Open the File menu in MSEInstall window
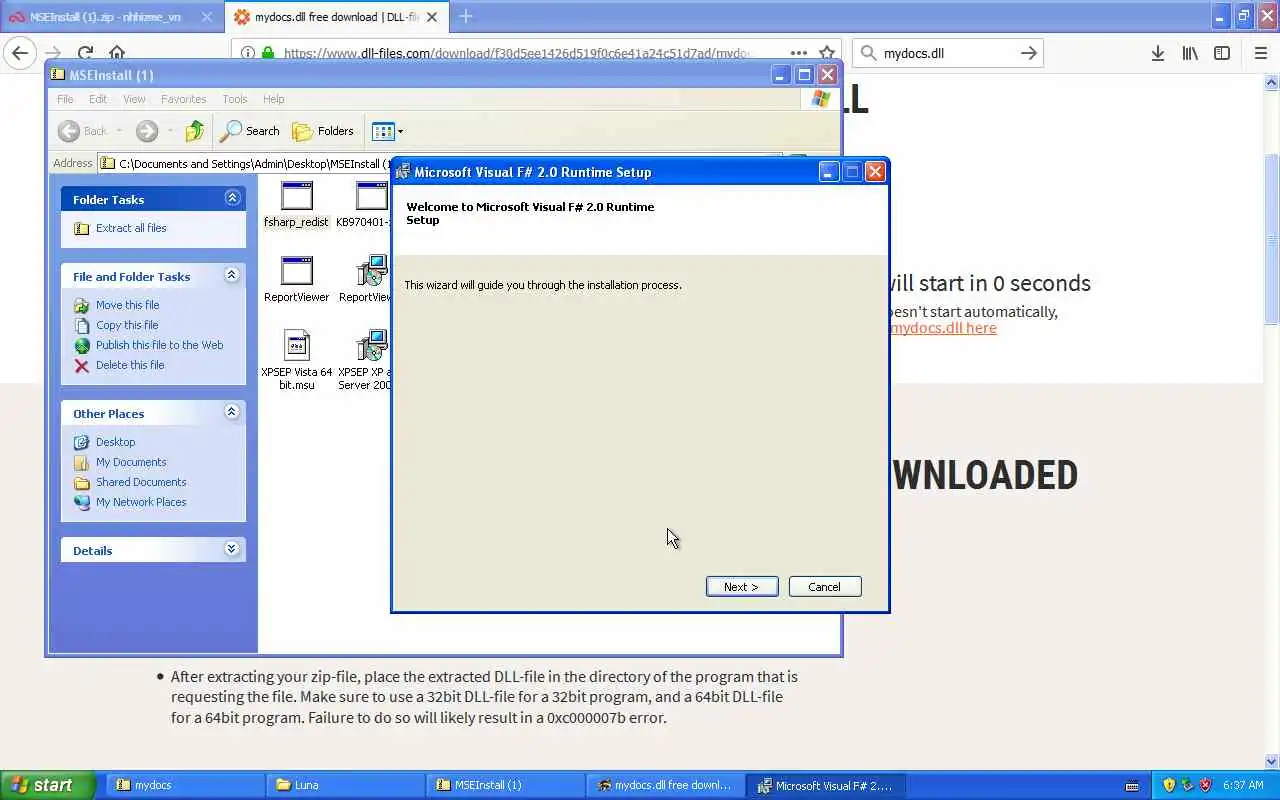This screenshot has width=1280, height=800. [x=65, y=99]
